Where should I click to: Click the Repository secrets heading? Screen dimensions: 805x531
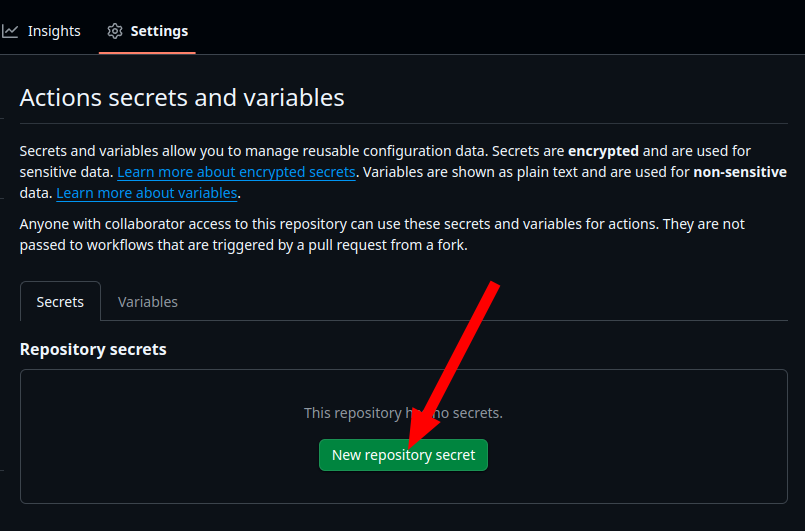tap(93, 349)
